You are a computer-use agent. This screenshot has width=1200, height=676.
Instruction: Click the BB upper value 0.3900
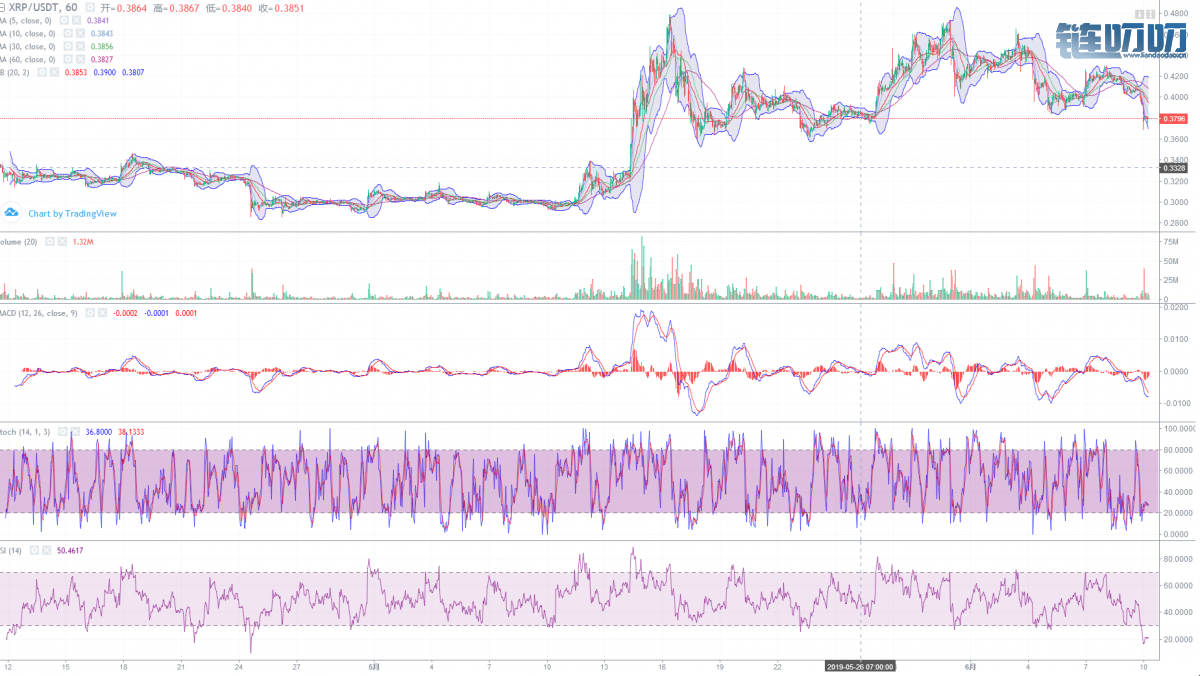[105, 72]
